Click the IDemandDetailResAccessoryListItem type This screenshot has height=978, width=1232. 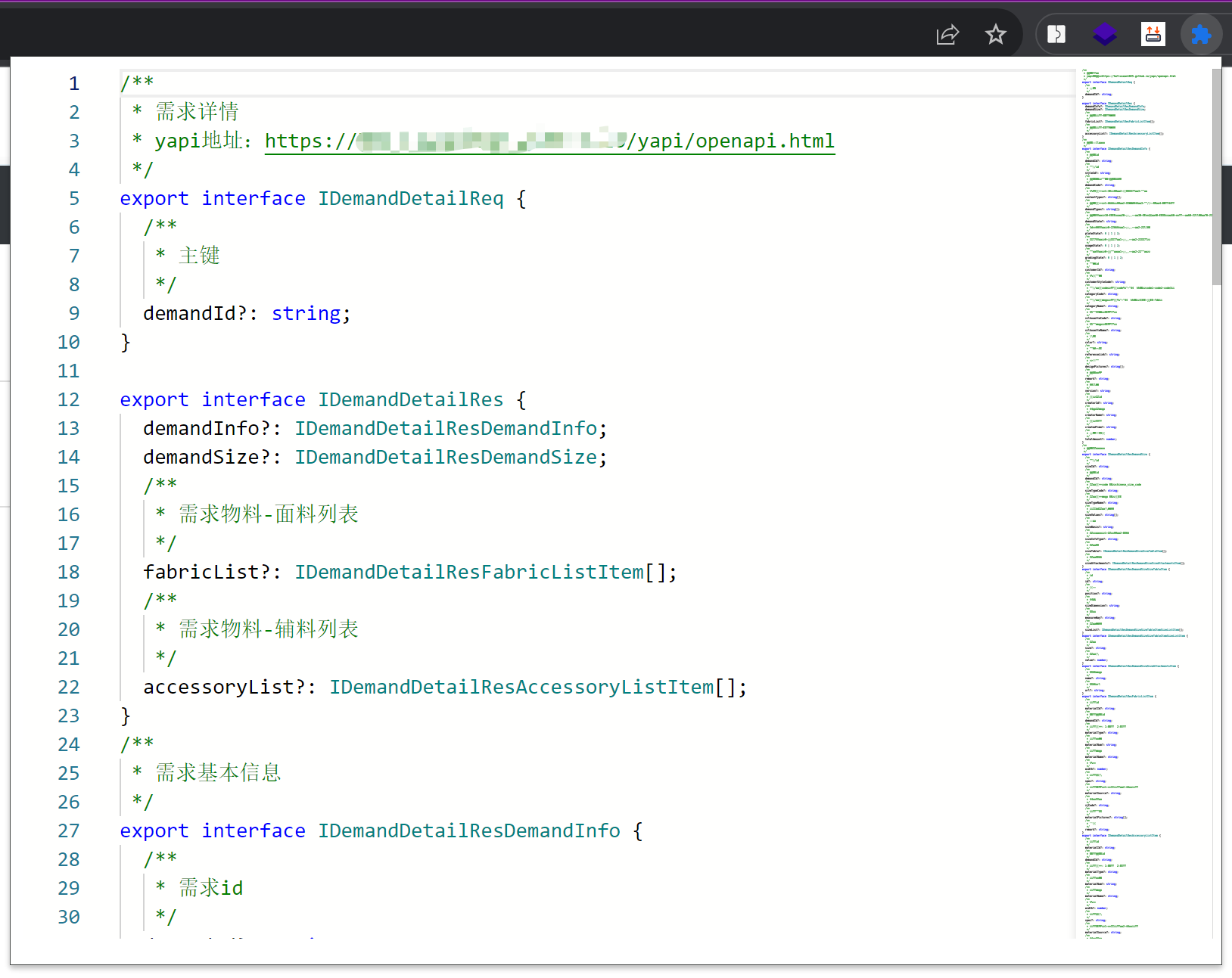521,687
